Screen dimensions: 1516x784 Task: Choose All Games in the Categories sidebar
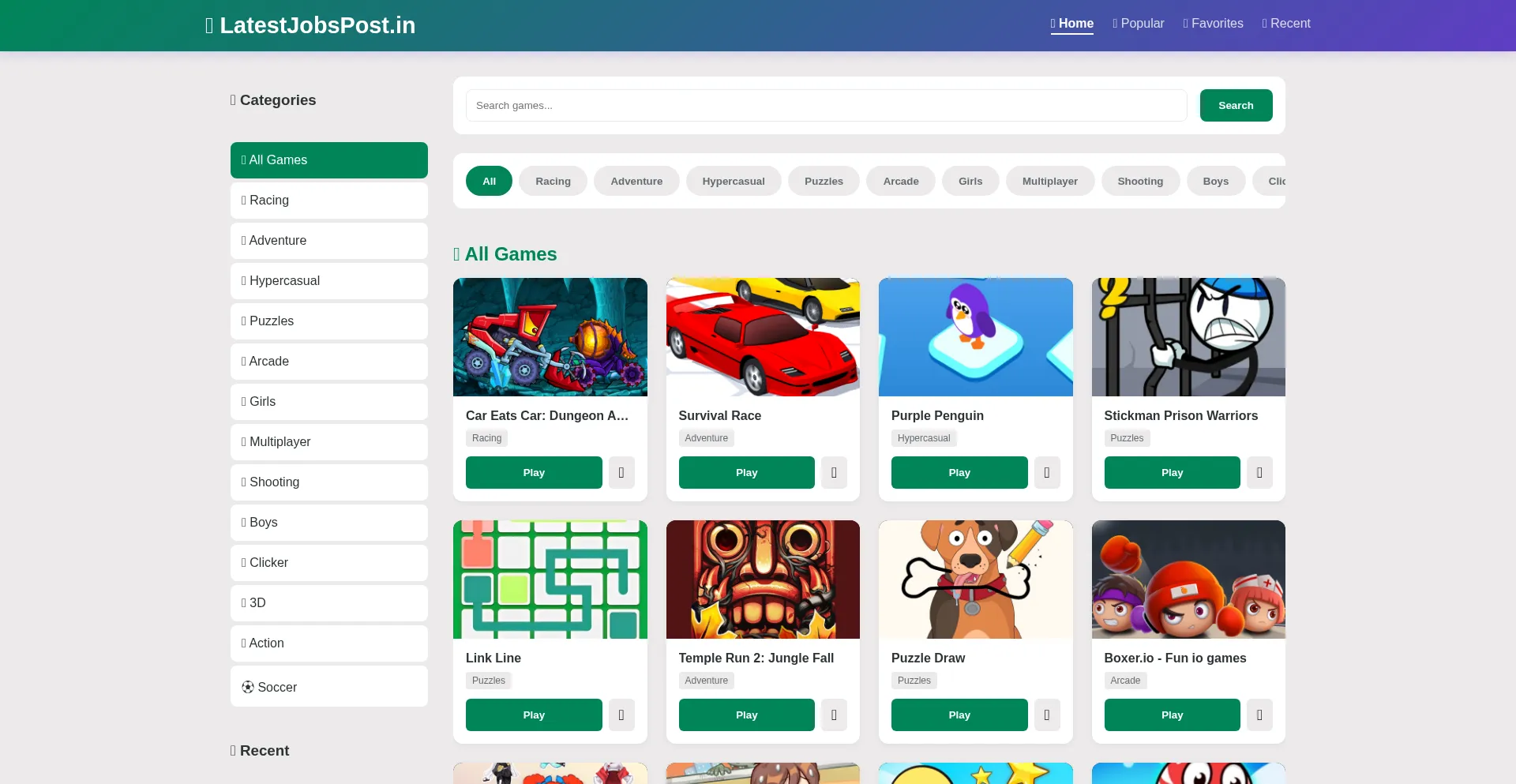click(x=329, y=160)
